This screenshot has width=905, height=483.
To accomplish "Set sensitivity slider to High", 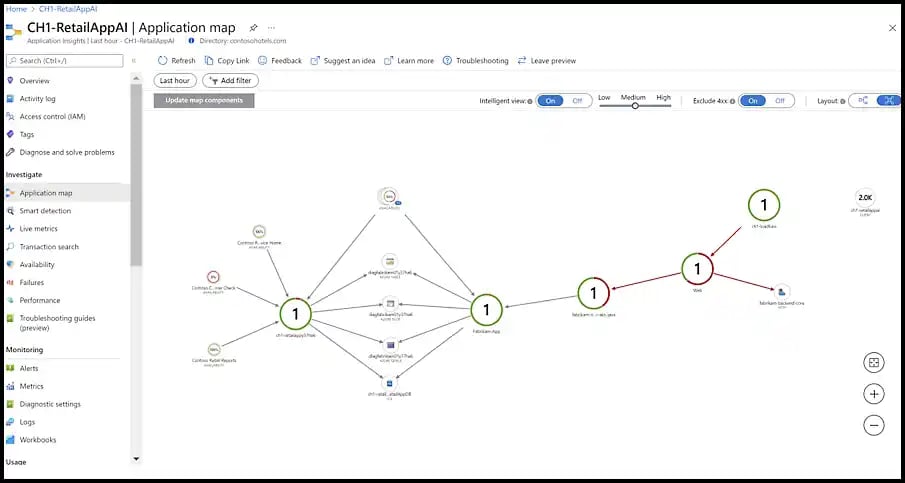I will 664,98.
